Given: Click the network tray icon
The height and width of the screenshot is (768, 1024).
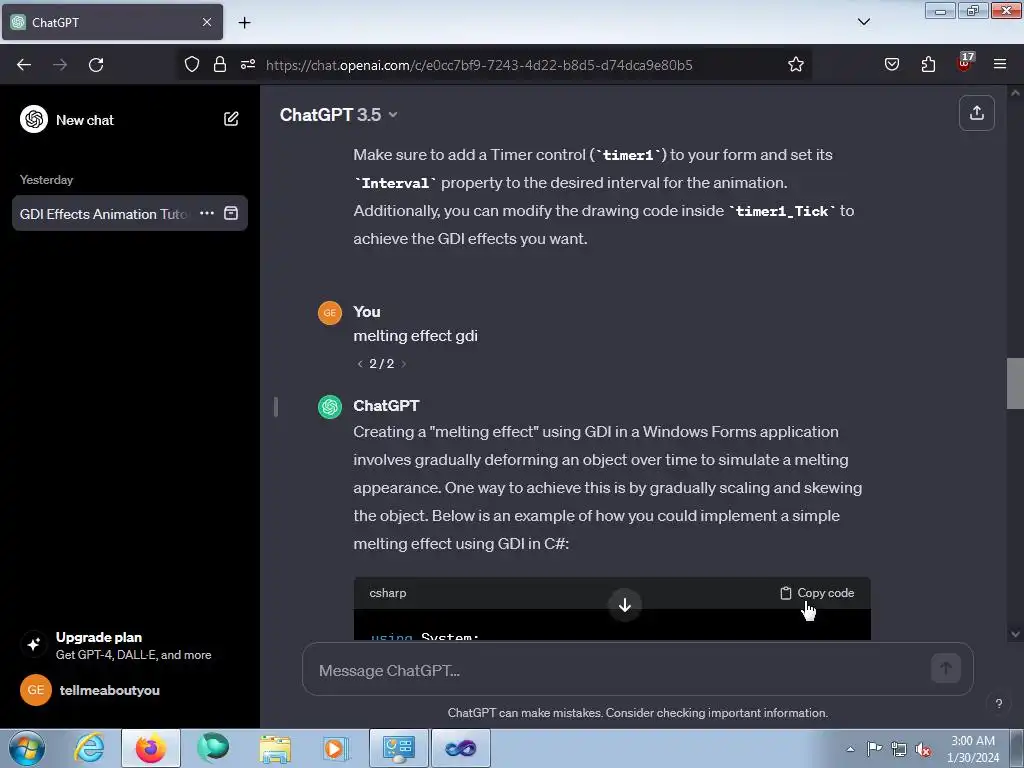Looking at the screenshot, I should tap(899, 749).
